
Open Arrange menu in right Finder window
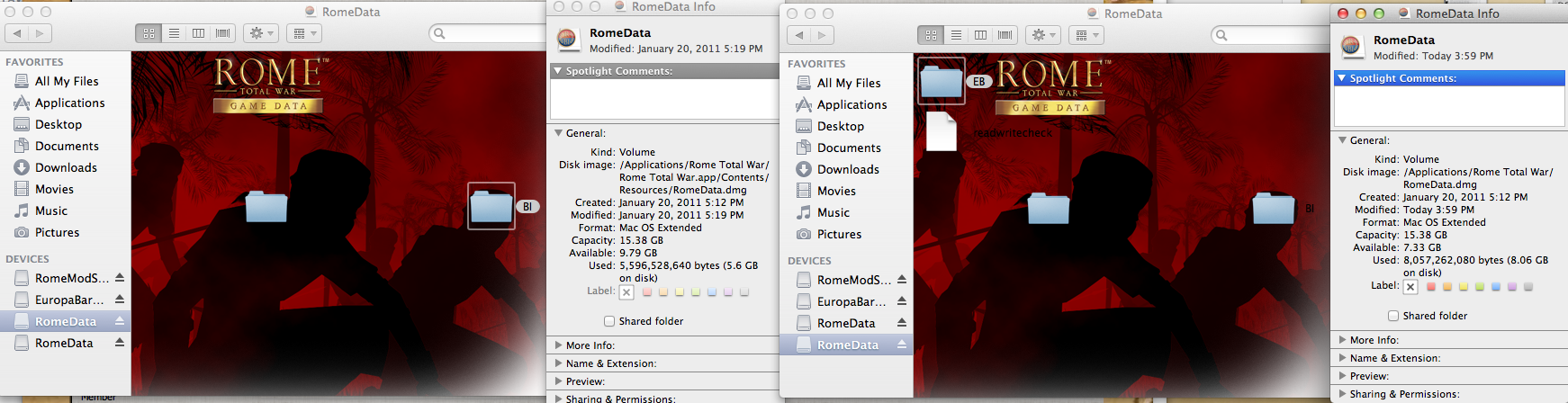pyautogui.click(x=1086, y=35)
